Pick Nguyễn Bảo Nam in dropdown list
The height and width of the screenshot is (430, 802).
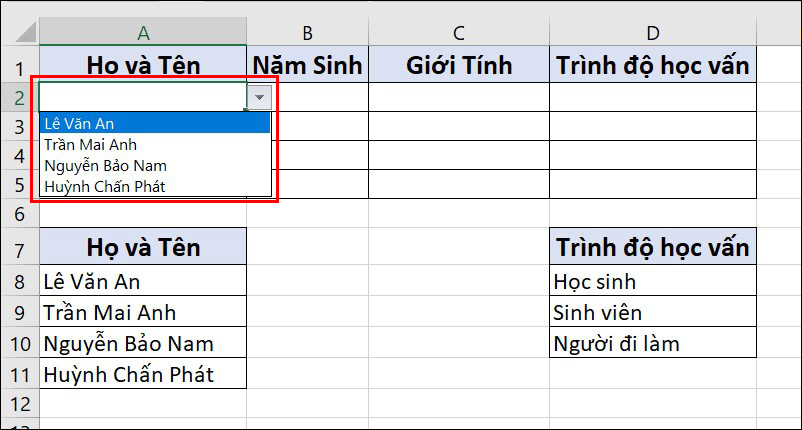(x=155, y=166)
